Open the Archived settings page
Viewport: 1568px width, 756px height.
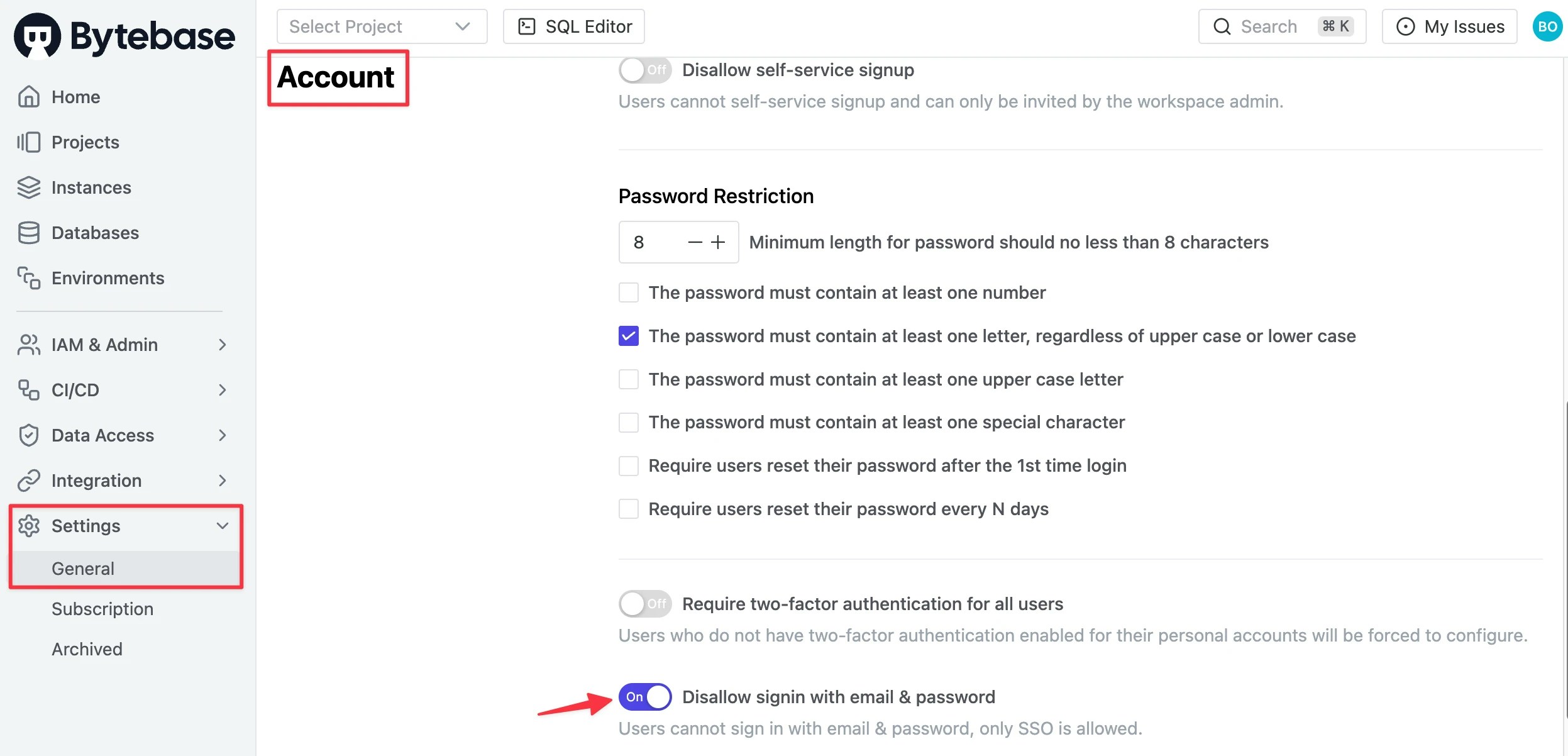[x=87, y=648]
